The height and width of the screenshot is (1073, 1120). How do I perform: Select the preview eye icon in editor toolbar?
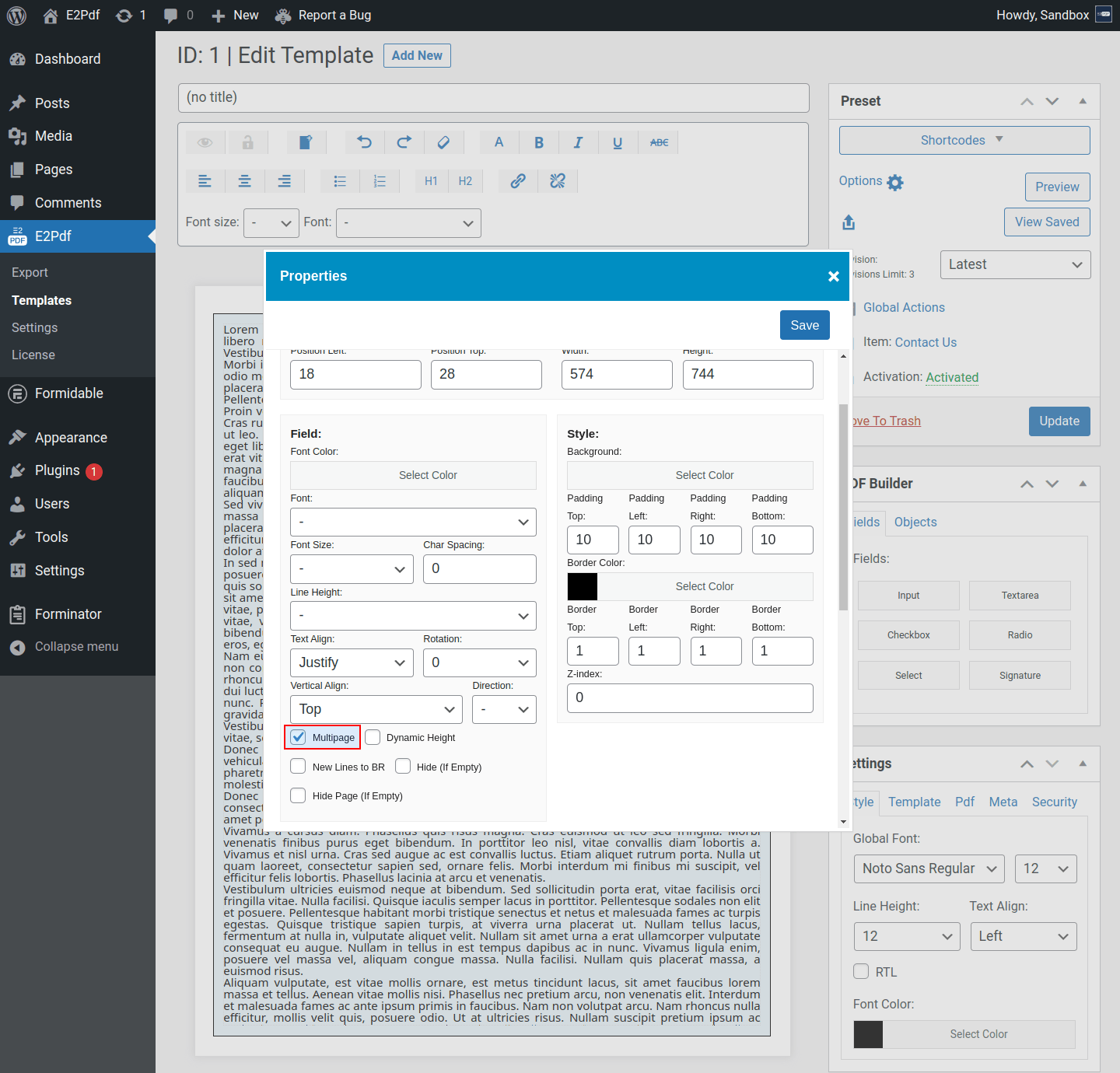tap(205, 142)
